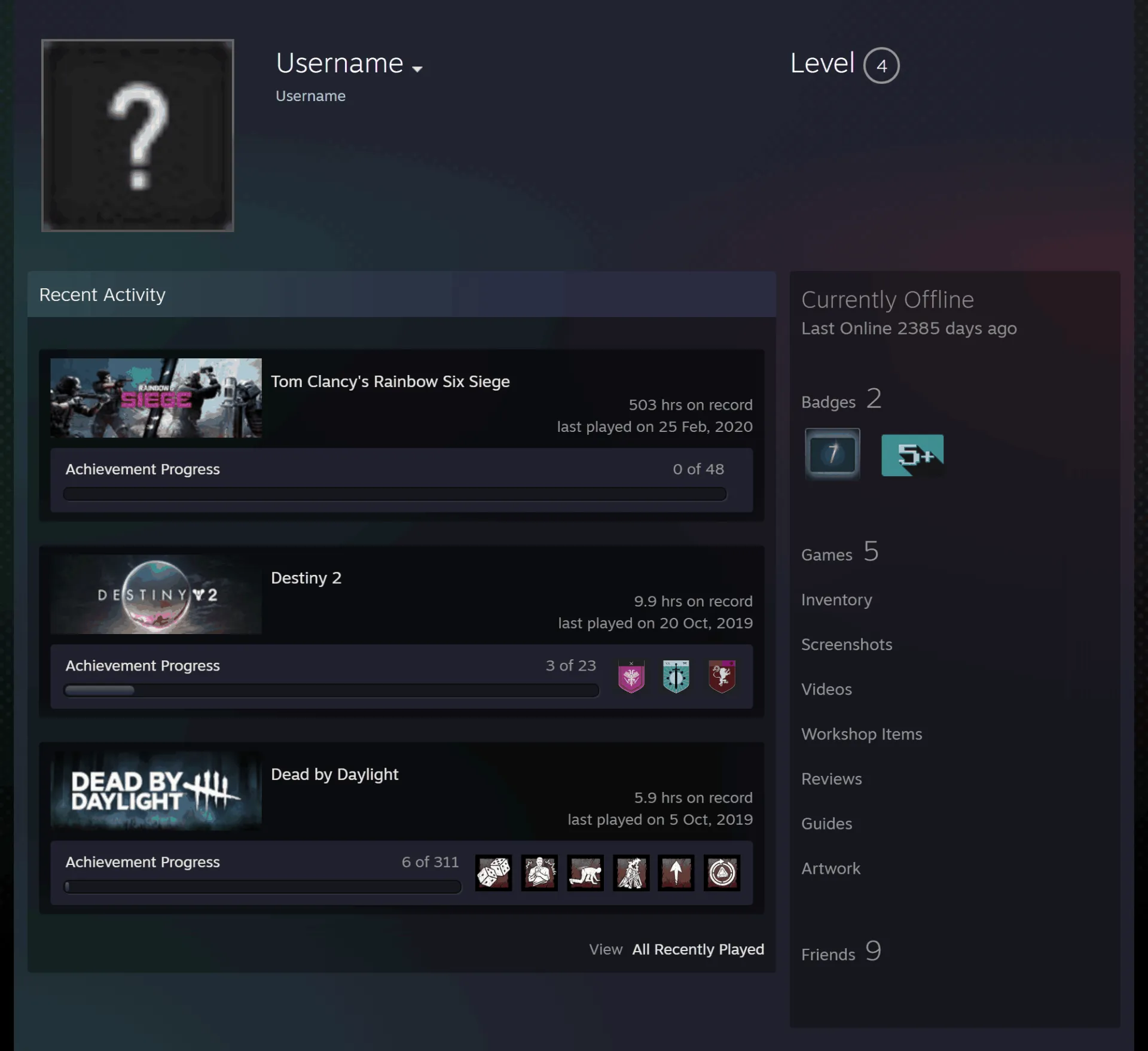The image size is (1148, 1051).
Task: Open the Username dropdown arrow
Action: [x=417, y=69]
